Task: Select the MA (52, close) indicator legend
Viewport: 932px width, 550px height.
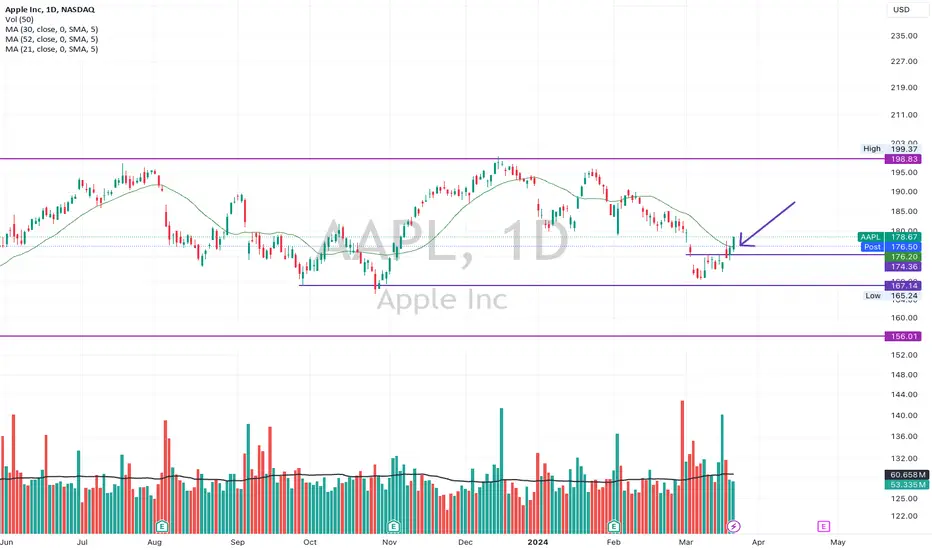Action: pyautogui.click(x=52, y=39)
